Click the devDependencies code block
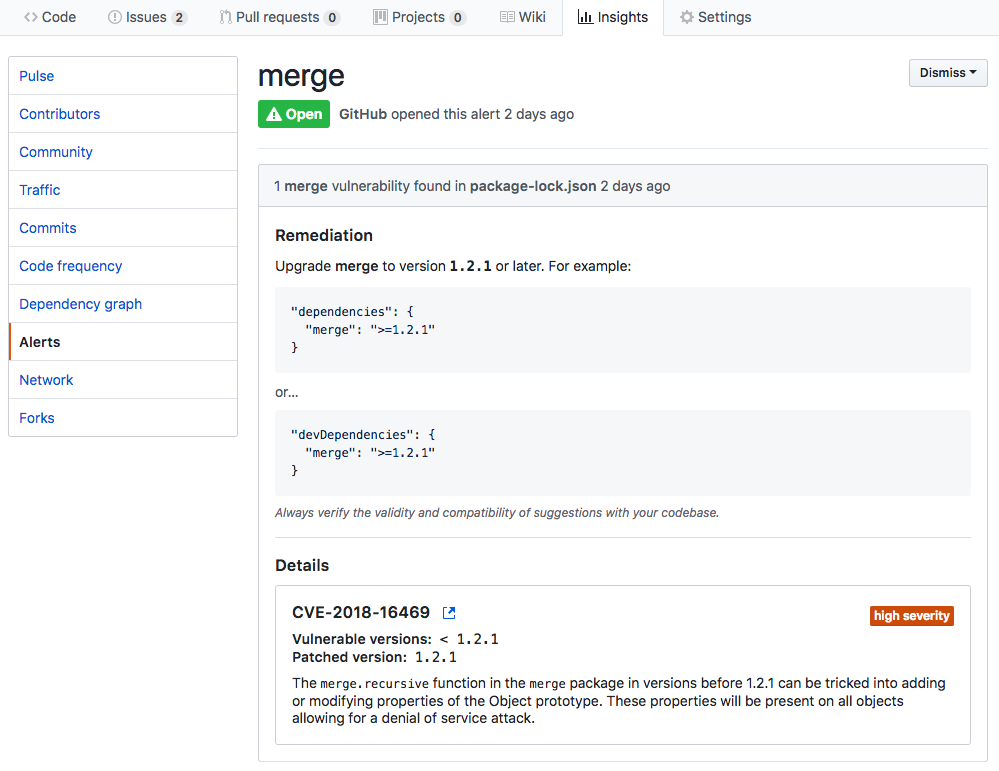Screen dimensions: 999x771 (x=622, y=452)
